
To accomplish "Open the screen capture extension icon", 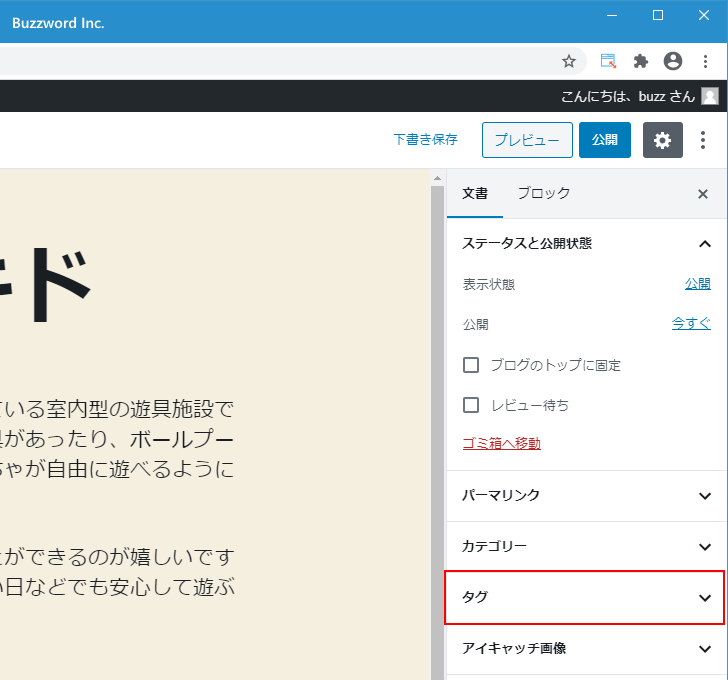I will (x=608, y=61).
